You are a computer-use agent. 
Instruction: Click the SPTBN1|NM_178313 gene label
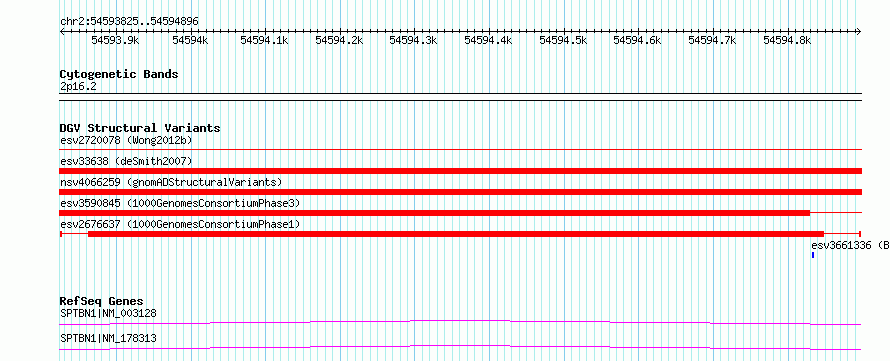tap(108, 339)
